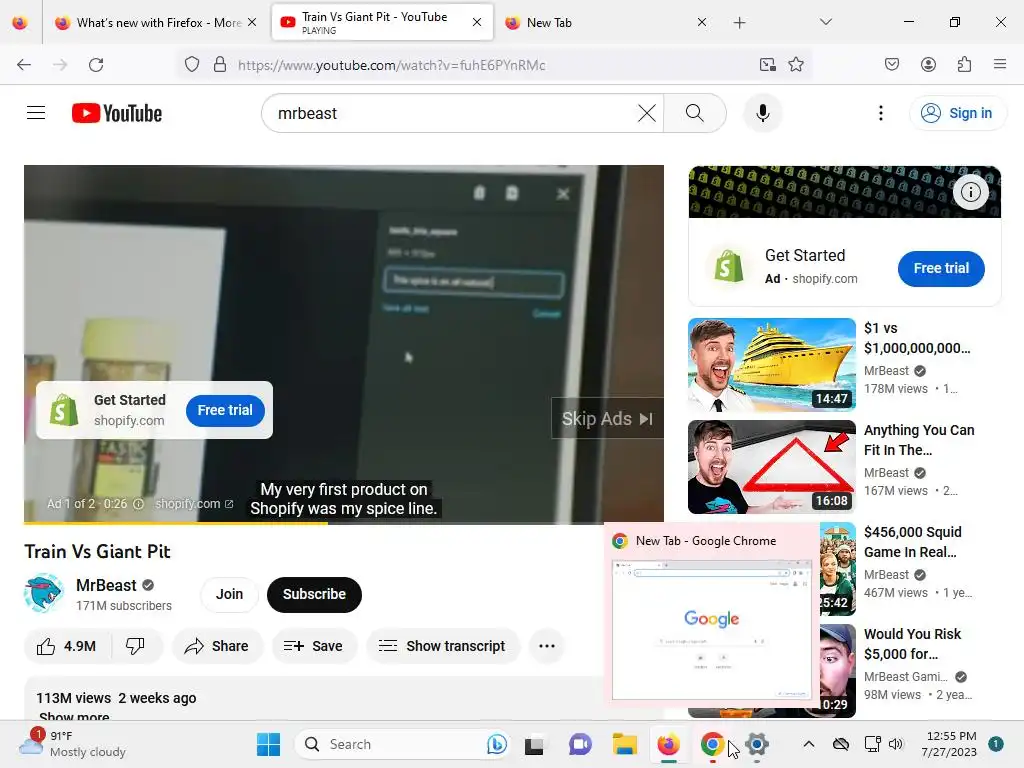The height and width of the screenshot is (768, 1024).
Task: Dislike the video
Action: pos(135,646)
